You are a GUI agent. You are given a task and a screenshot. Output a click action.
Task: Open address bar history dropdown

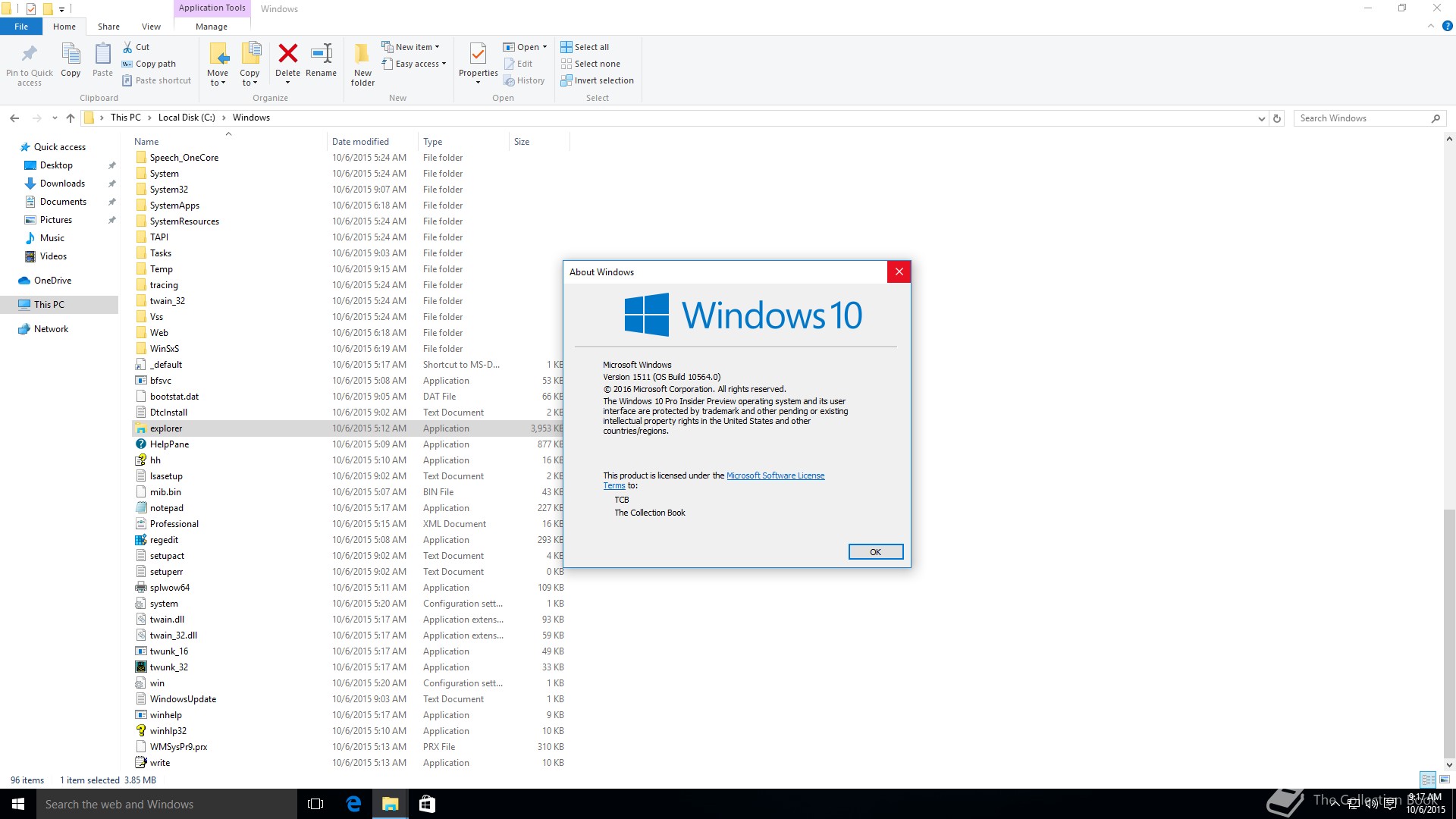(x=1261, y=118)
